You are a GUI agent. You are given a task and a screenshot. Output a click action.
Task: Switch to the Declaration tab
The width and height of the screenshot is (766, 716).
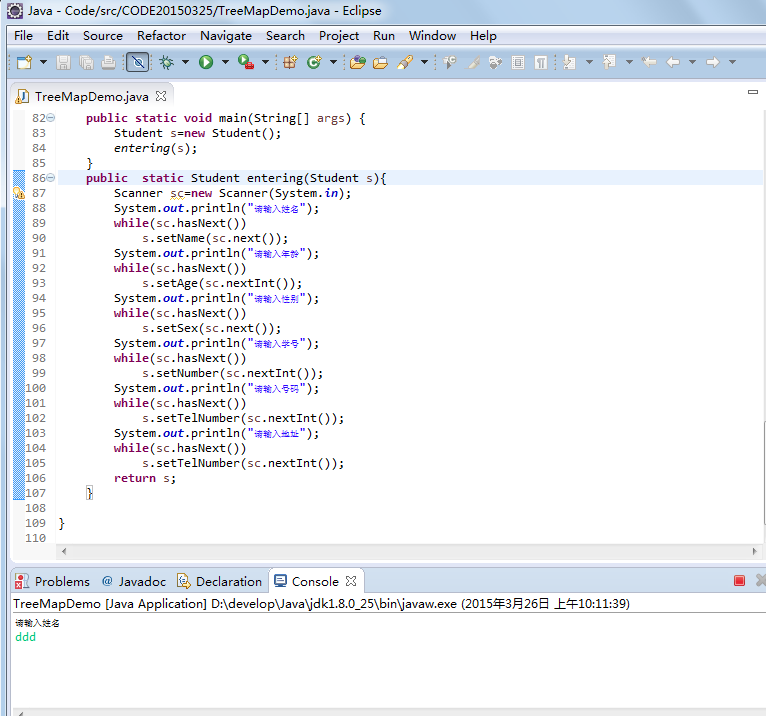click(x=219, y=582)
